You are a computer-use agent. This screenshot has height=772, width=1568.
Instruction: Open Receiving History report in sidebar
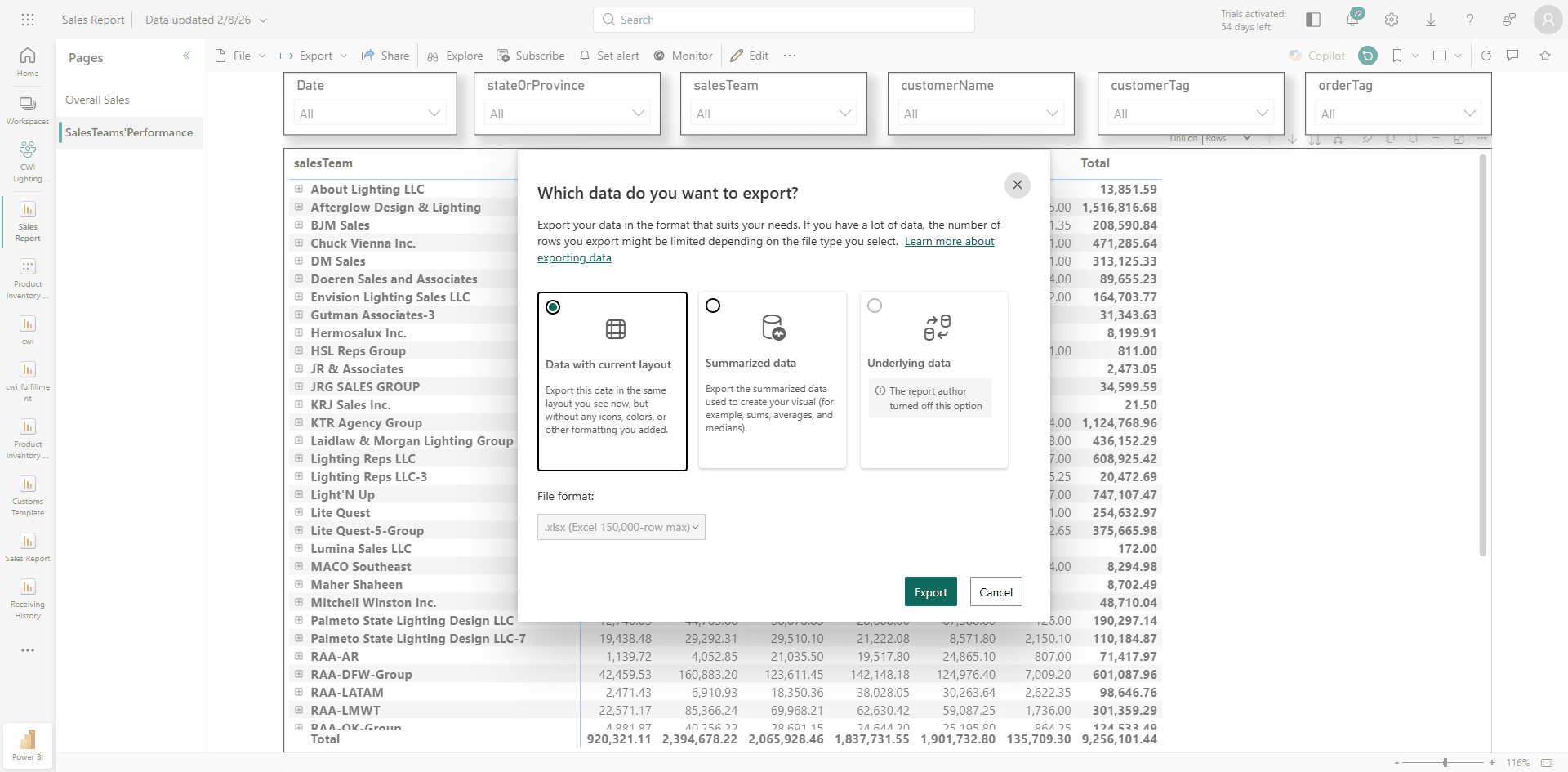click(28, 599)
